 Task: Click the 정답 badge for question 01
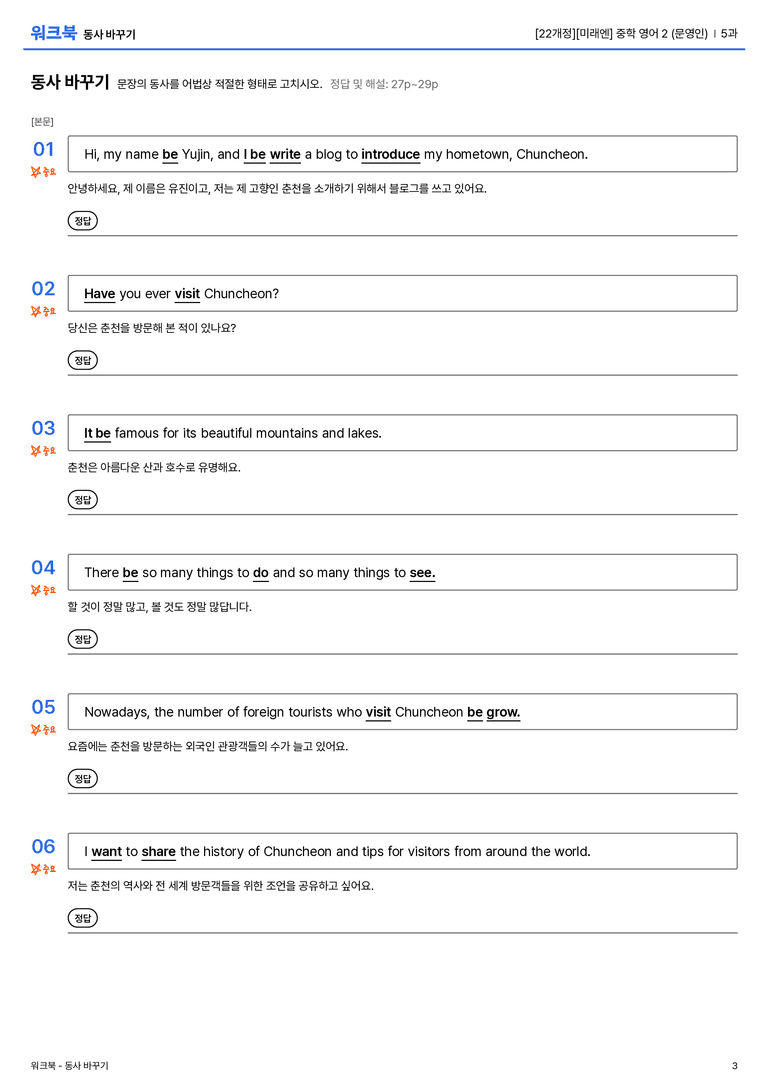tap(82, 221)
